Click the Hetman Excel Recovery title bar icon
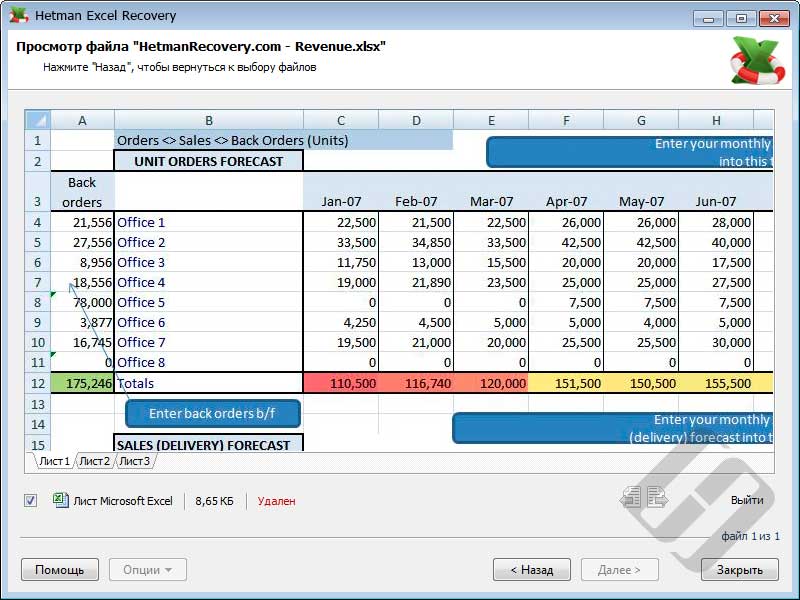Screen dimensions: 800x600 tap(18, 15)
